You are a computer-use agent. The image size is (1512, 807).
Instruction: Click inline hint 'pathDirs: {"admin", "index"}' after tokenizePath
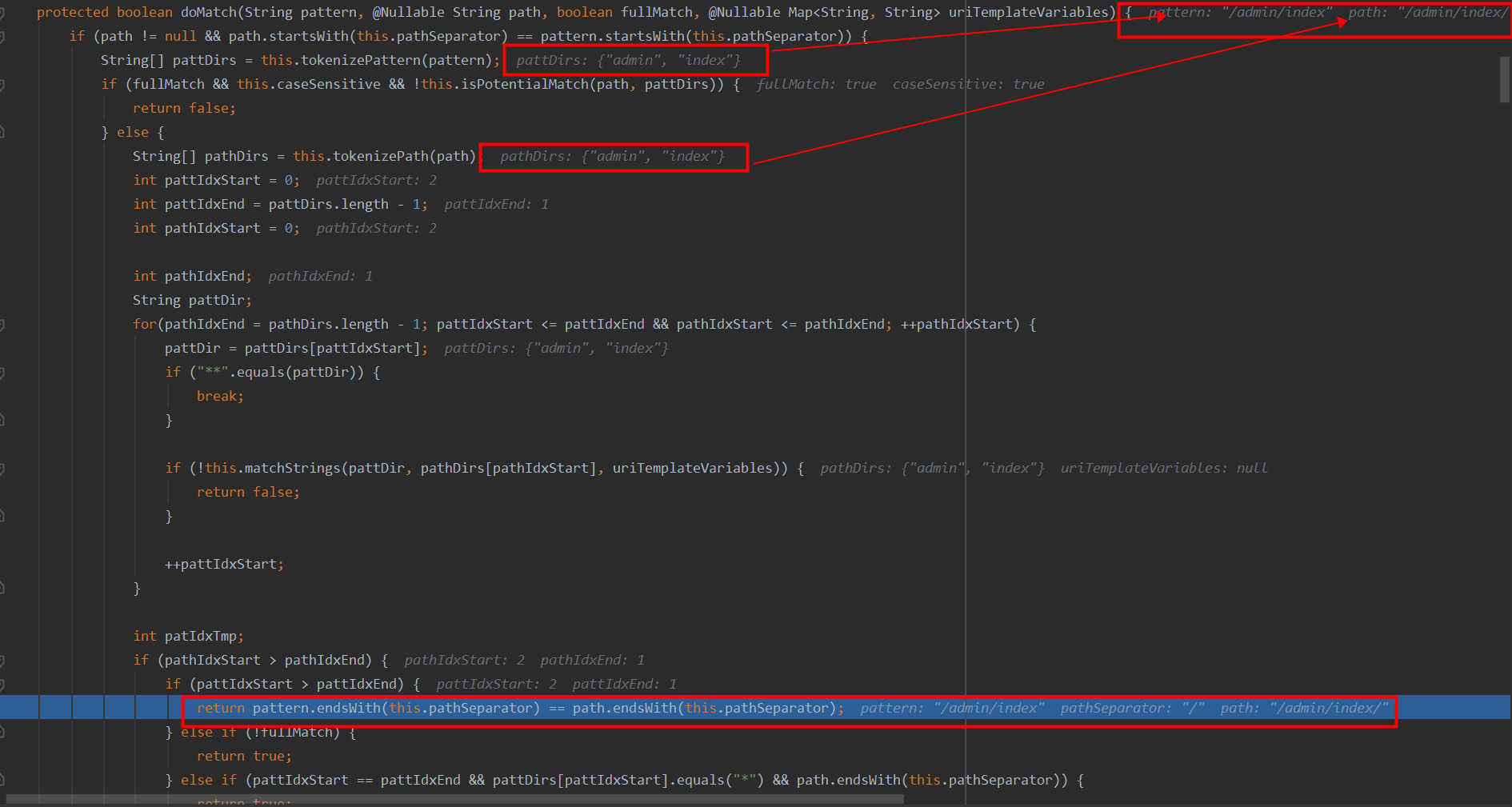pos(613,157)
